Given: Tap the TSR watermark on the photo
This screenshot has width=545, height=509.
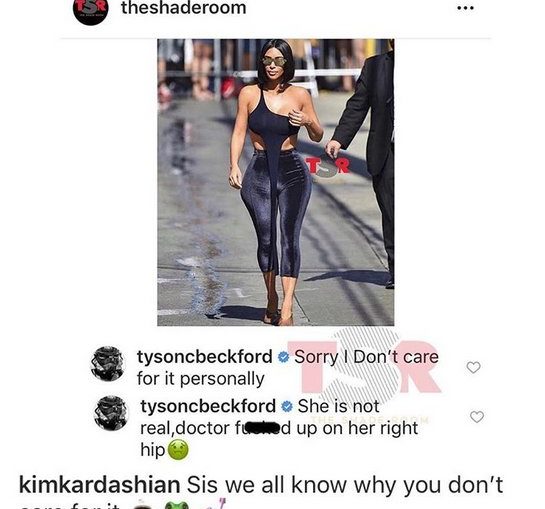Looking at the screenshot, I should [327, 168].
